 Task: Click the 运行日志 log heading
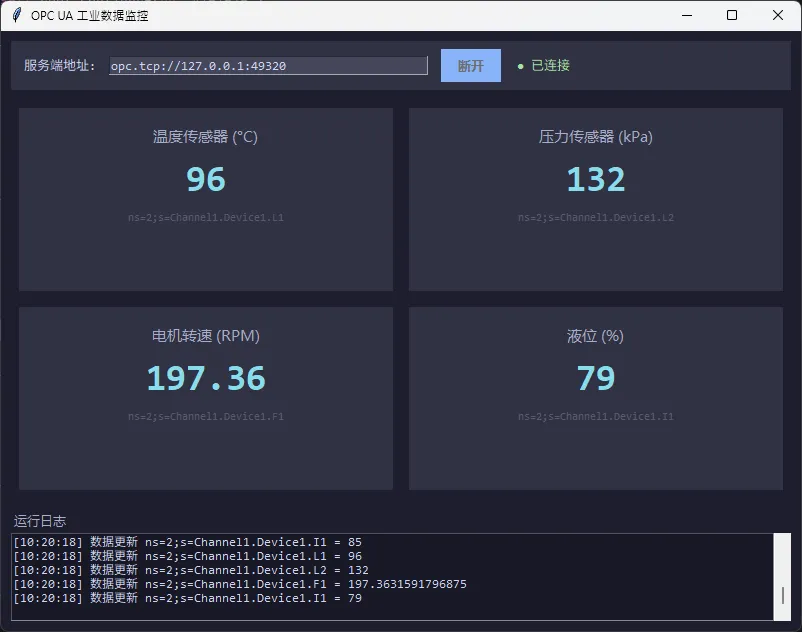[40, 521]
